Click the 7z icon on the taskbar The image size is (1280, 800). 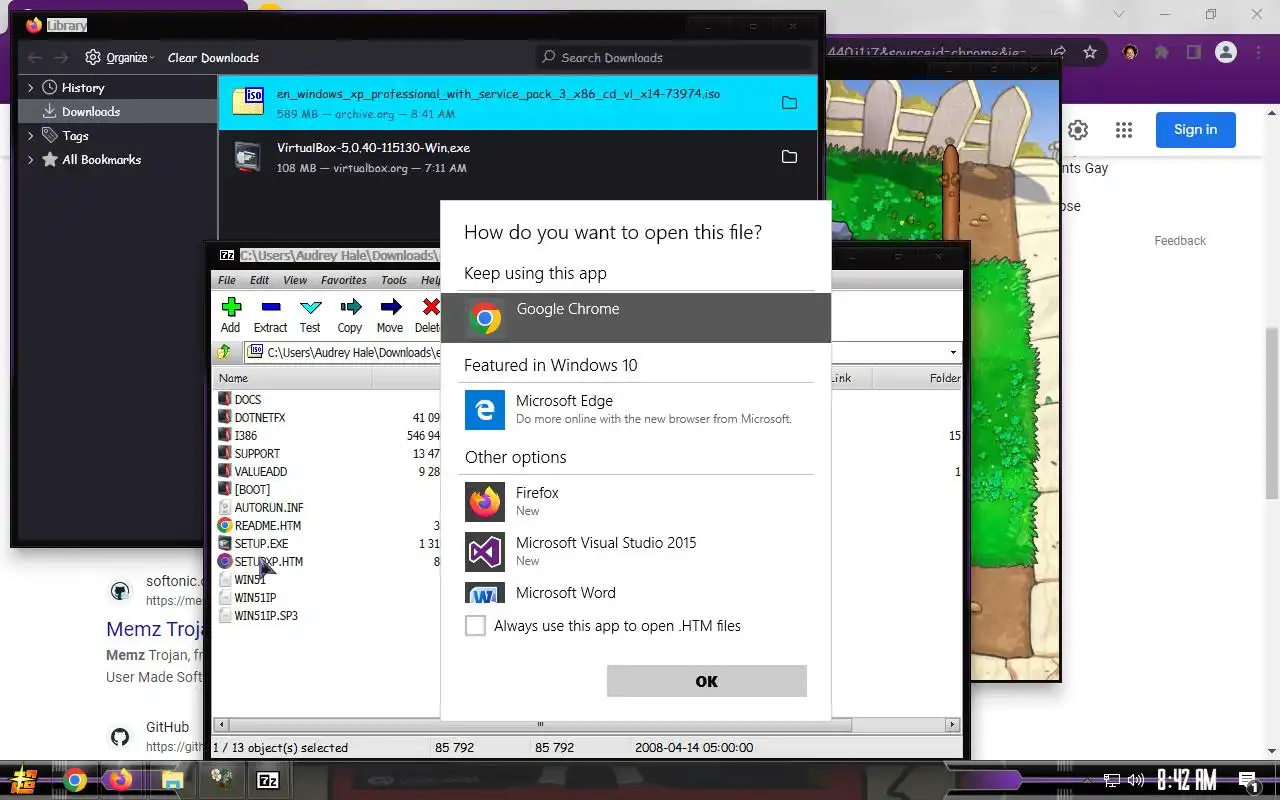[268, 780]
